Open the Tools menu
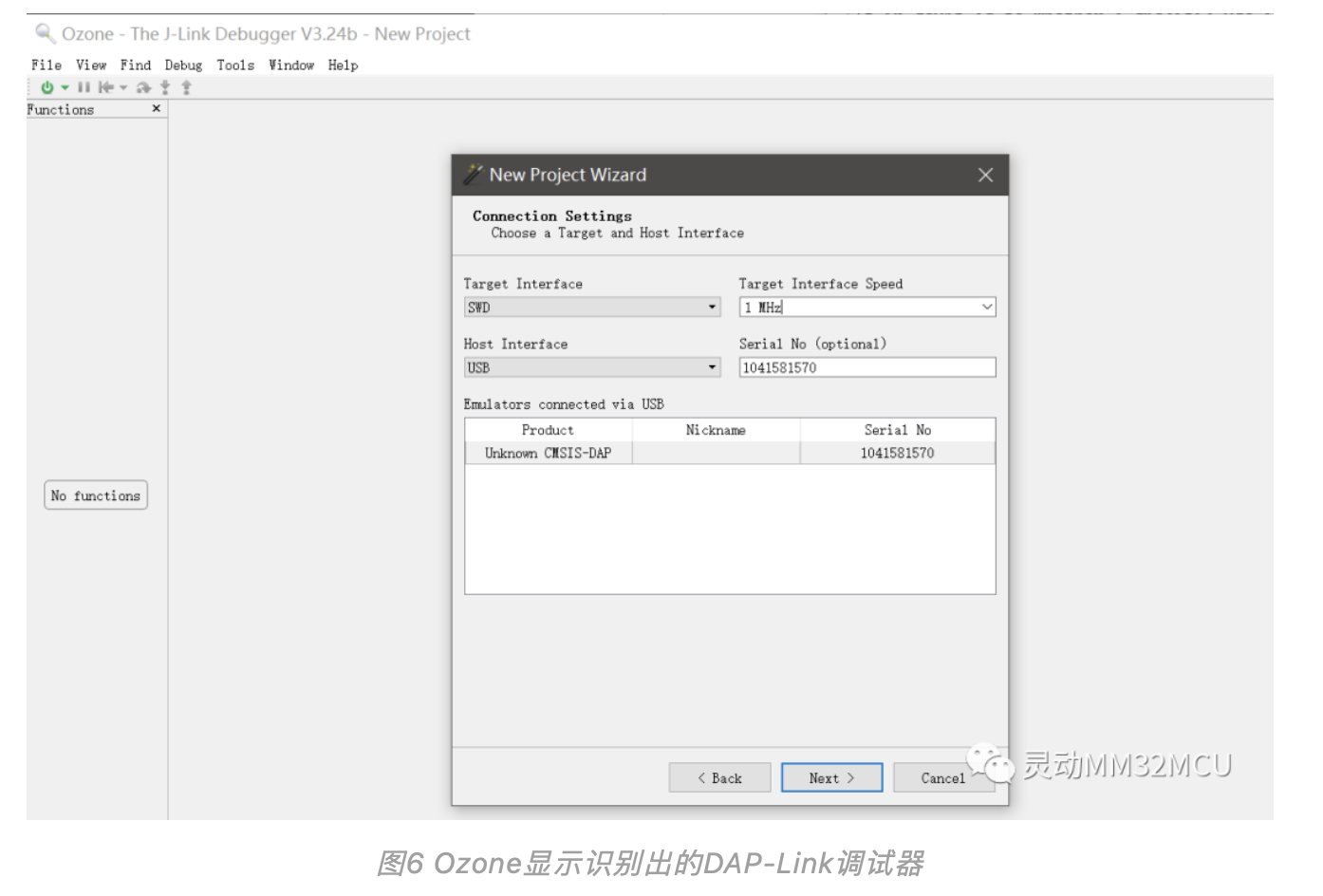 [x=235, y=65]
